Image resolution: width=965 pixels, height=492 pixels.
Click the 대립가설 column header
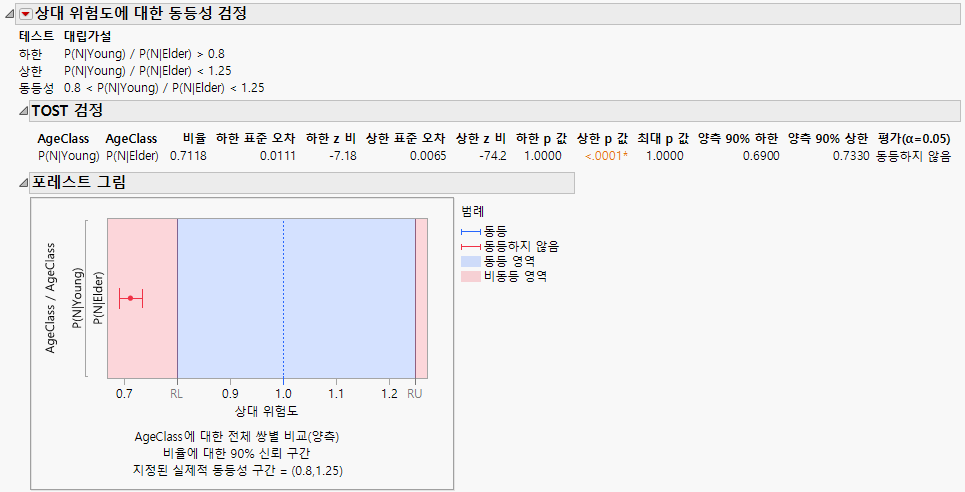(87, 36)
